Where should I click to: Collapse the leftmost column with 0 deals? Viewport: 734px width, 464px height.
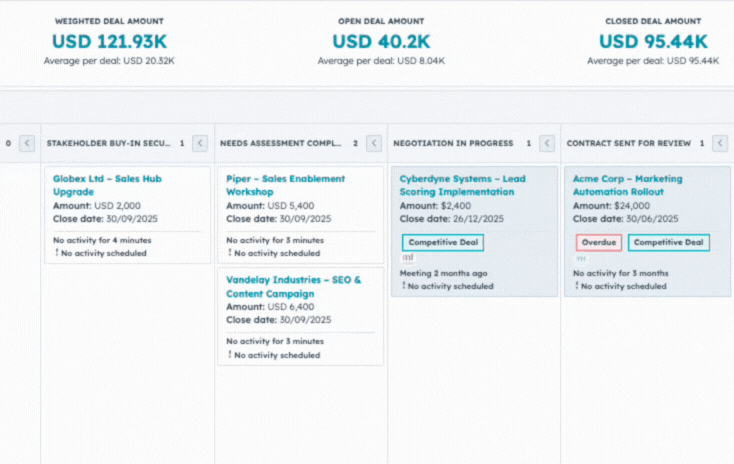pyautogui.click(x=27, y=143)
